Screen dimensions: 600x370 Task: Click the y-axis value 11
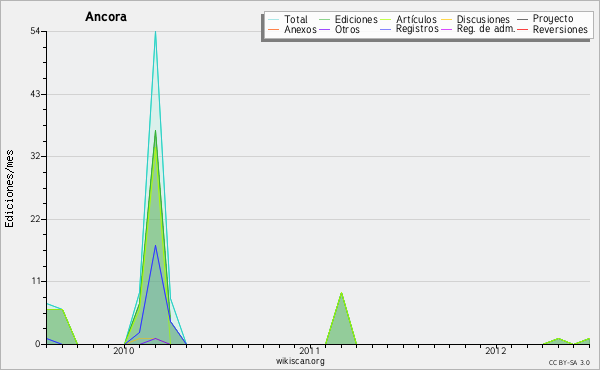[x=36, y=282]
